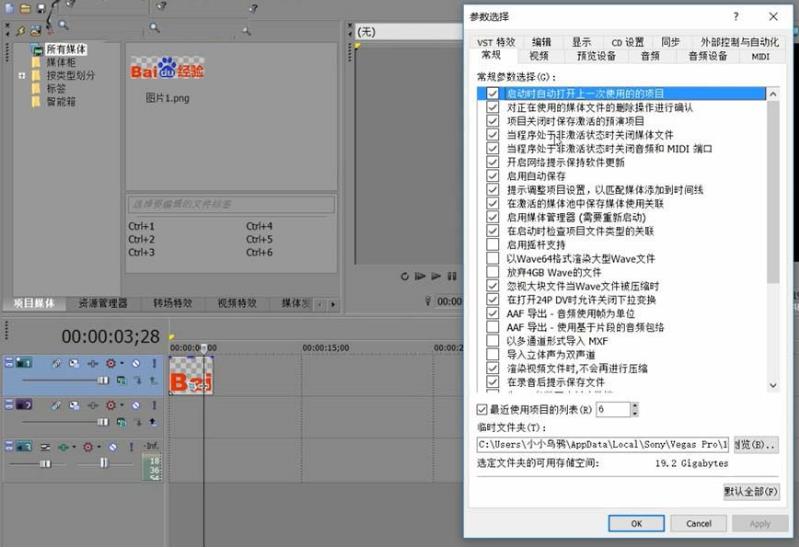This screenshot has width=799, height=548.
Task: Show more panel tabs via the right arrow
Action: pos(333,304)
